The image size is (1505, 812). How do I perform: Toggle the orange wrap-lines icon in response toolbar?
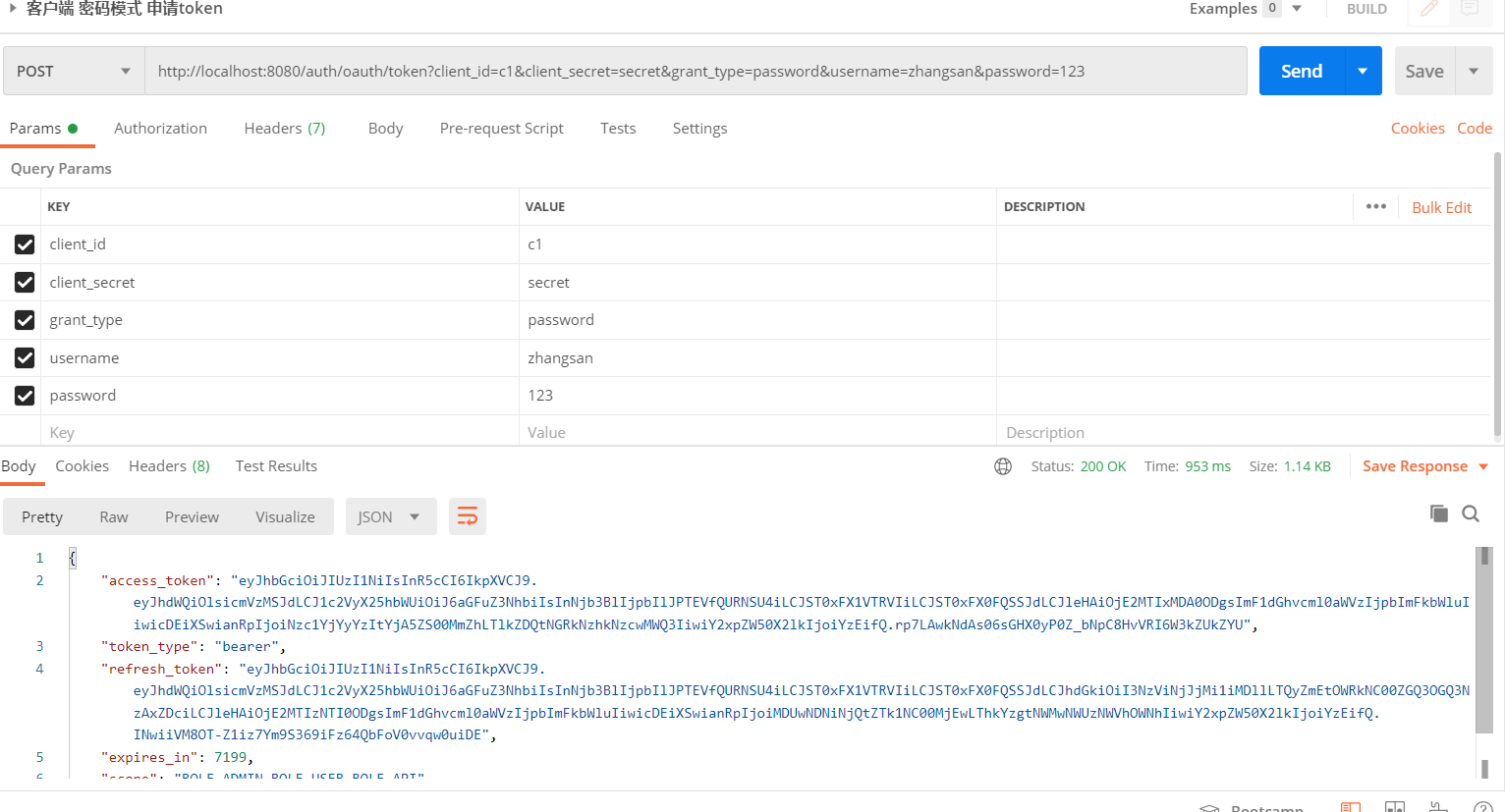coord(468,516)
